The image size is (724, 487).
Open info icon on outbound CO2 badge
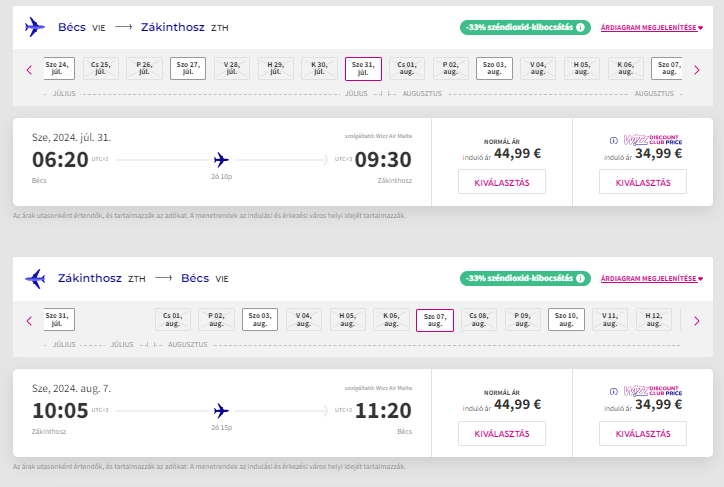(x=580, y=27)
